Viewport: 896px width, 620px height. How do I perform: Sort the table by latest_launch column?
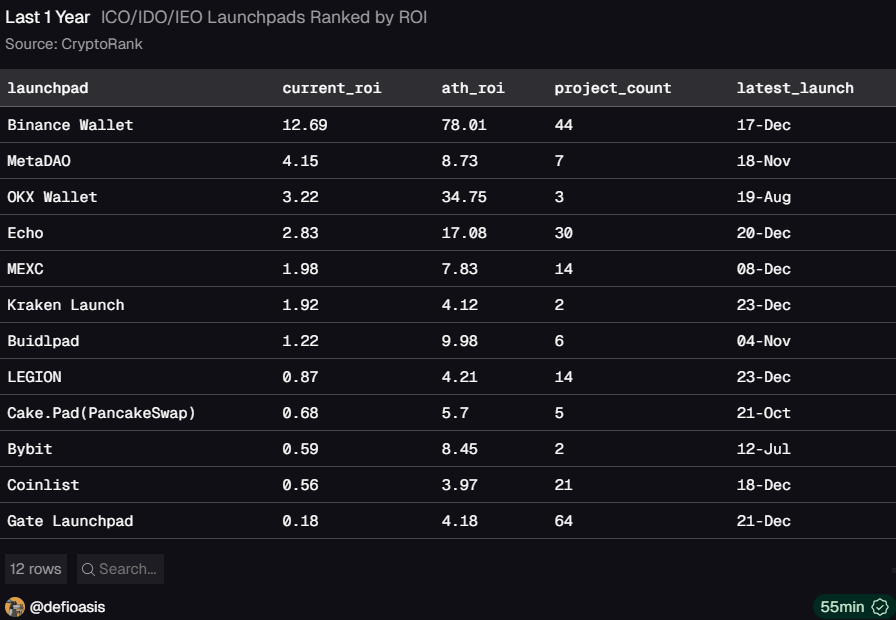pyautogui.click(x=795, y=88)
